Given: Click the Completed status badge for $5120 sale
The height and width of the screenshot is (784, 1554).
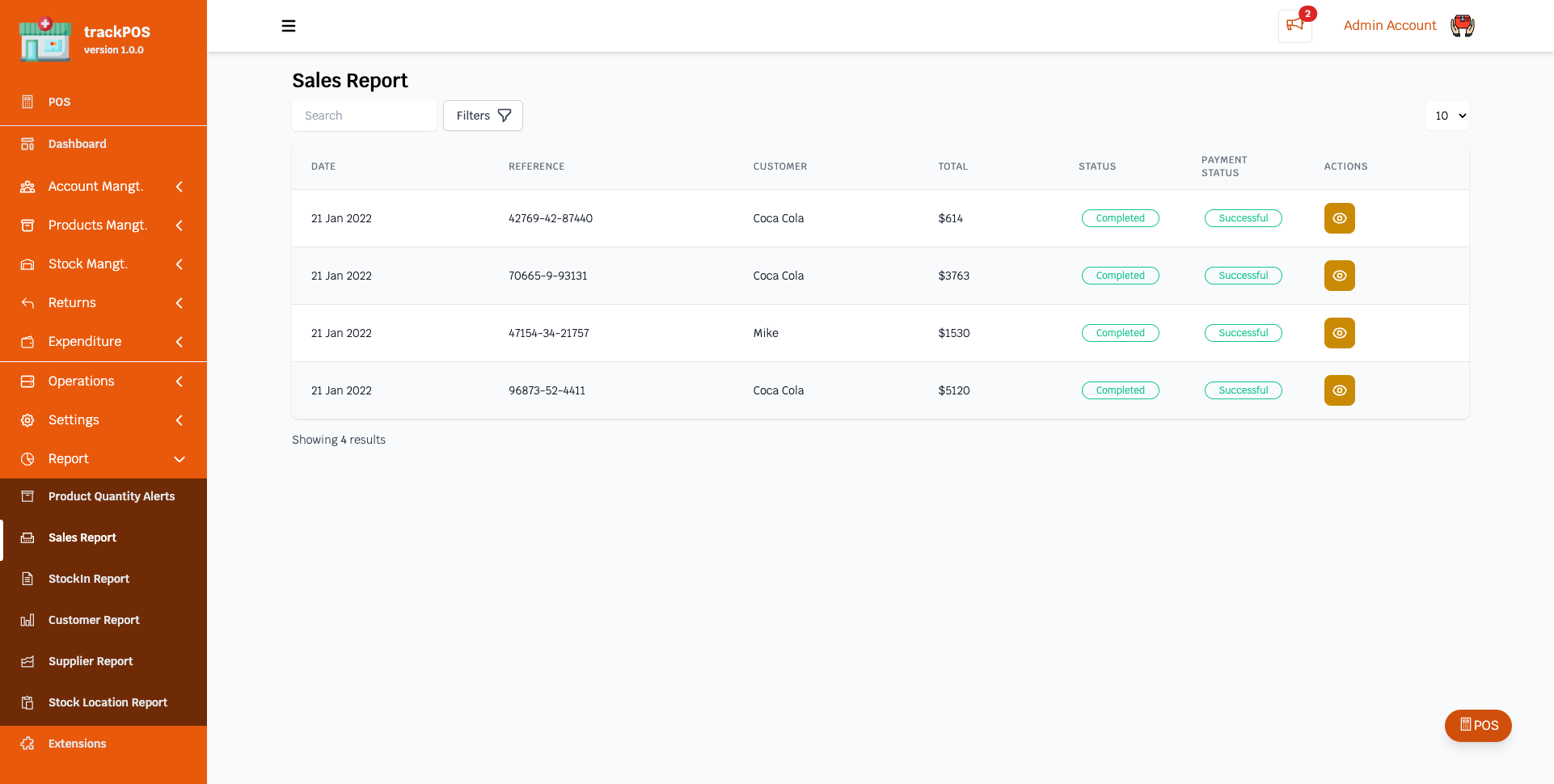Looking at the screenshot, I should 1120,390.
